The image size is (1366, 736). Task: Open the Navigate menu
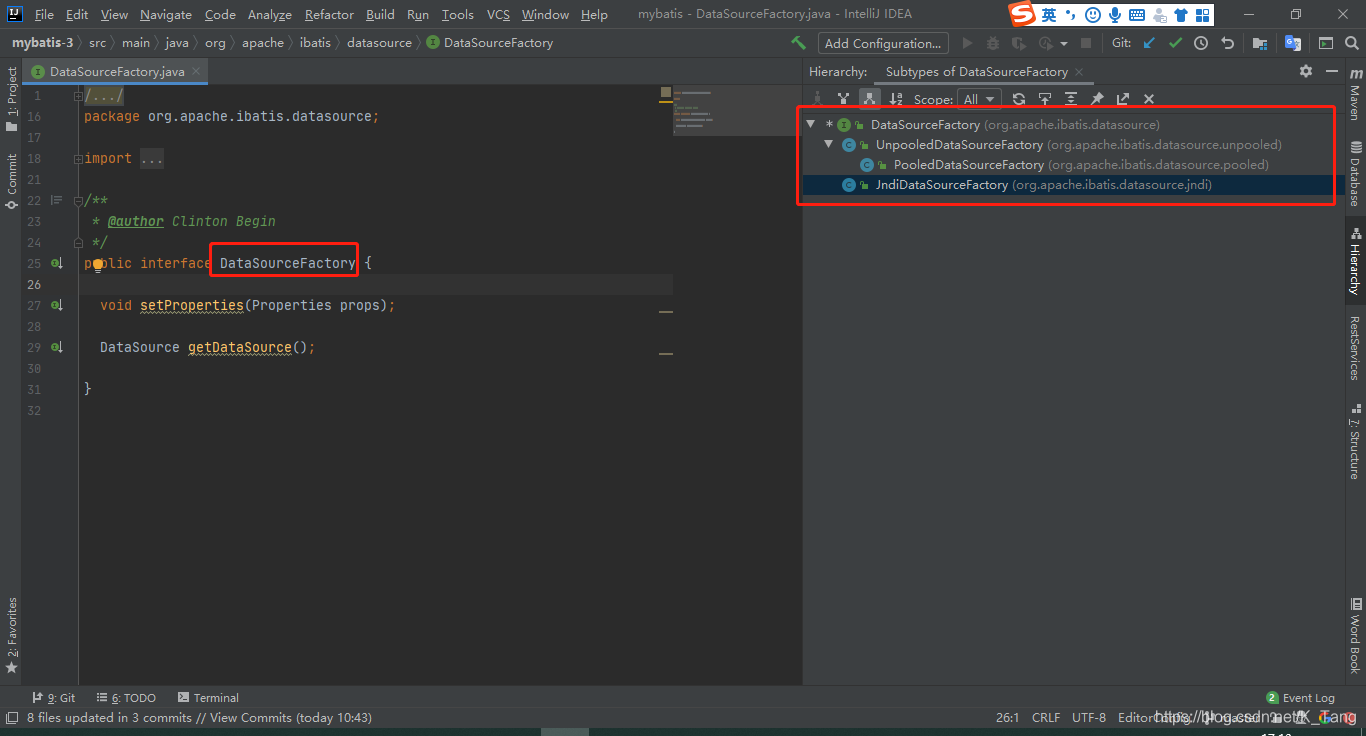(x=165, y=14)
